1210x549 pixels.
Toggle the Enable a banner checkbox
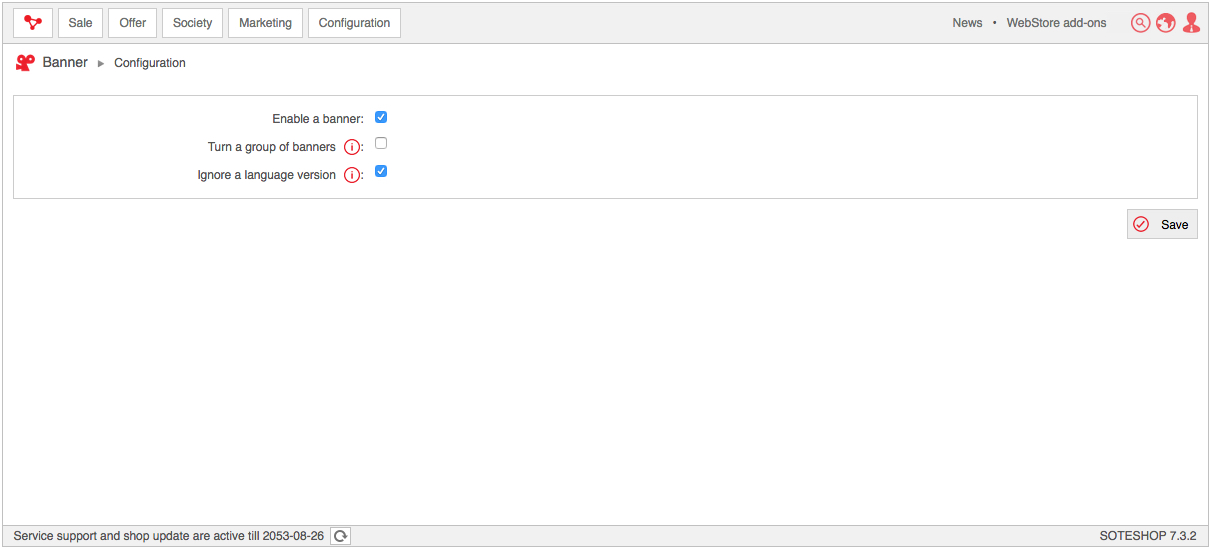(381, 117)
